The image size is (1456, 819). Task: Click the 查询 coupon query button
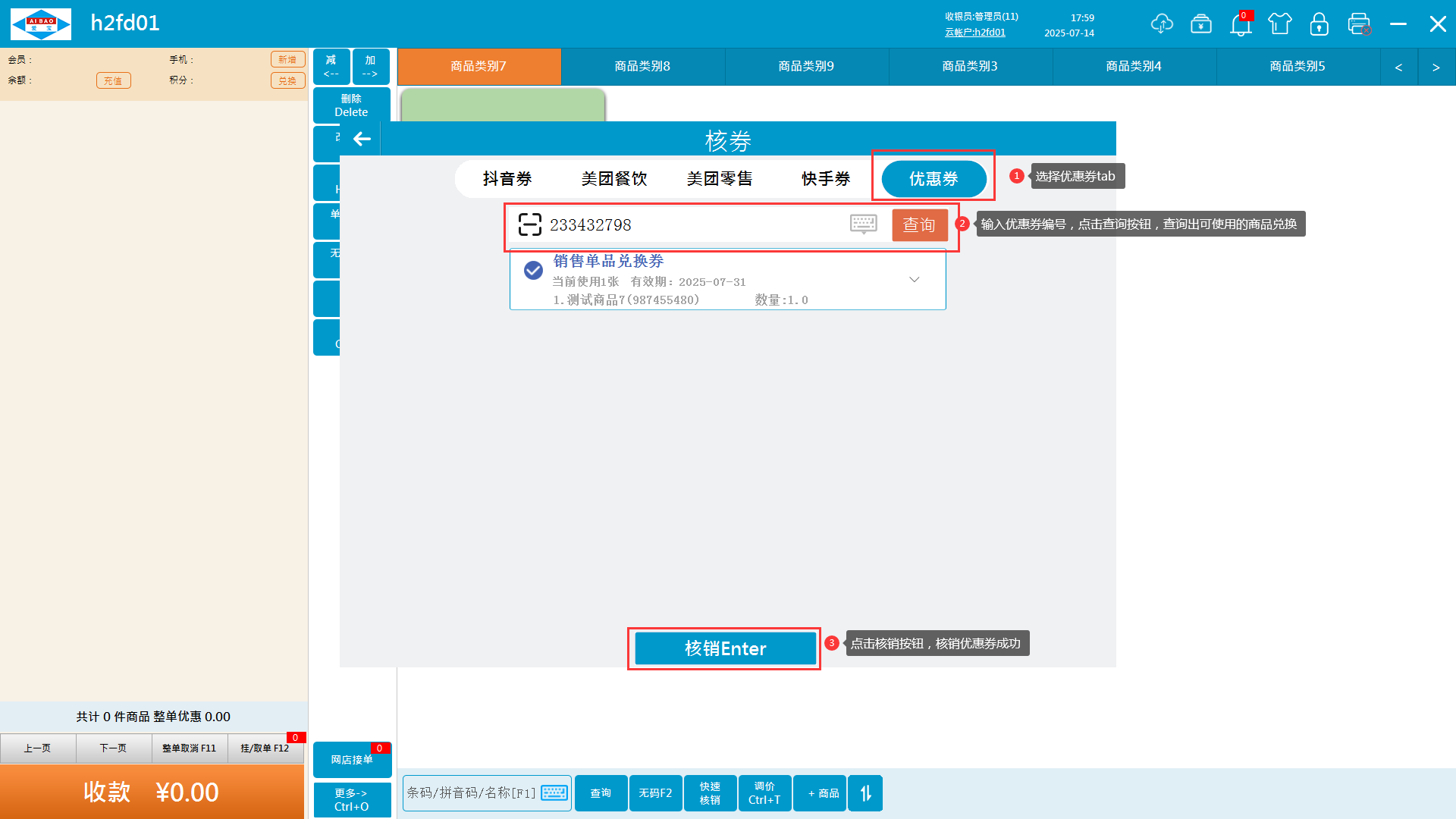point(919,225)
